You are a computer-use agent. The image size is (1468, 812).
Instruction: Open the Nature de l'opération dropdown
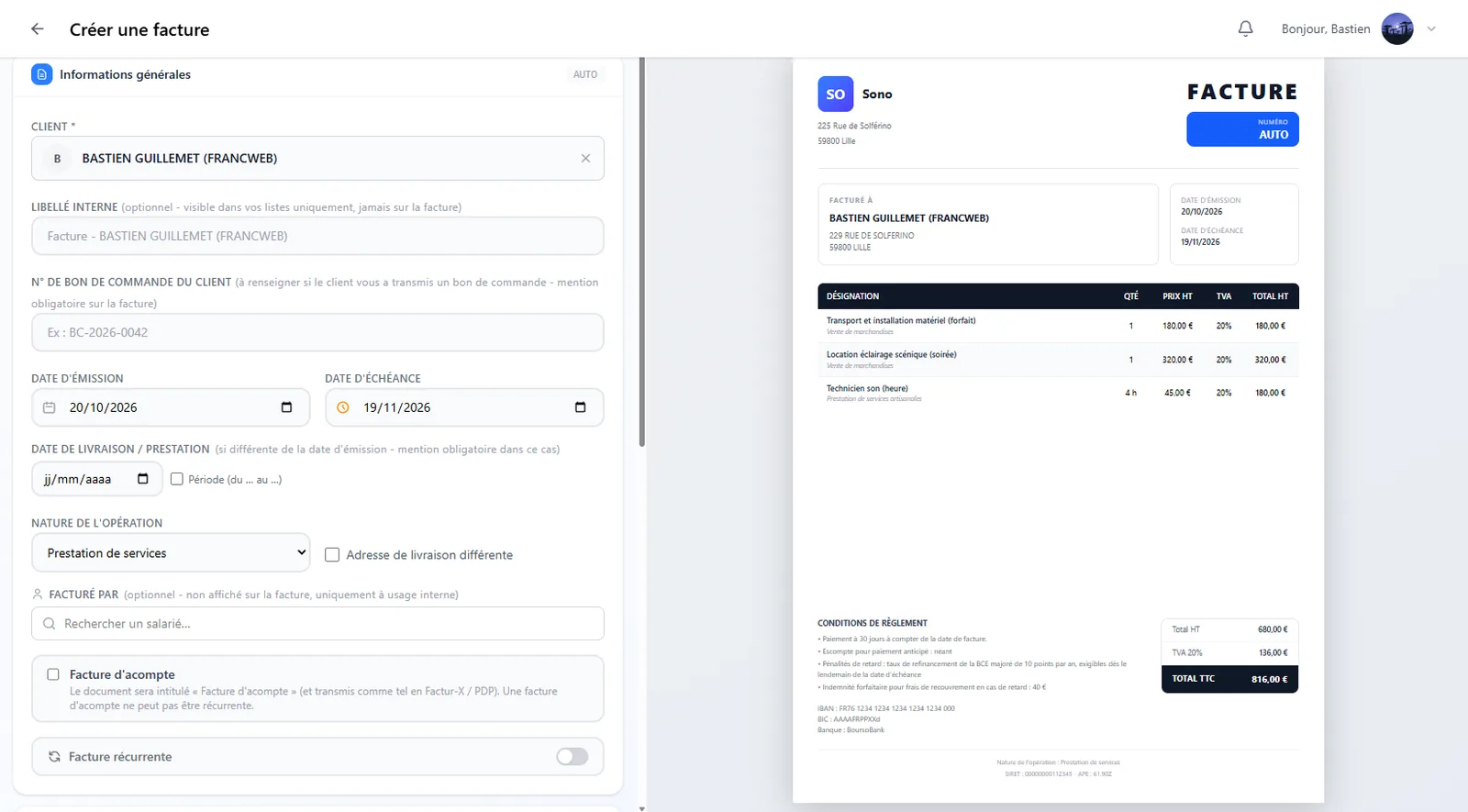coord(172,553)
